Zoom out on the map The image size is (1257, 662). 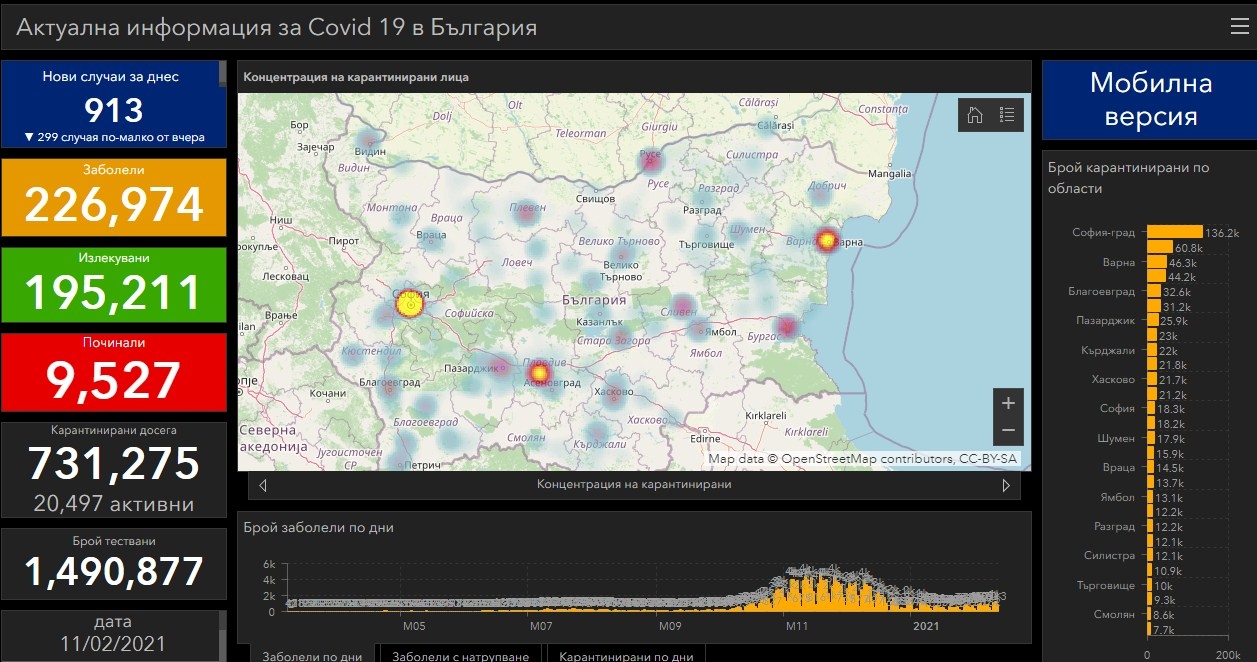coord(1008,430)
